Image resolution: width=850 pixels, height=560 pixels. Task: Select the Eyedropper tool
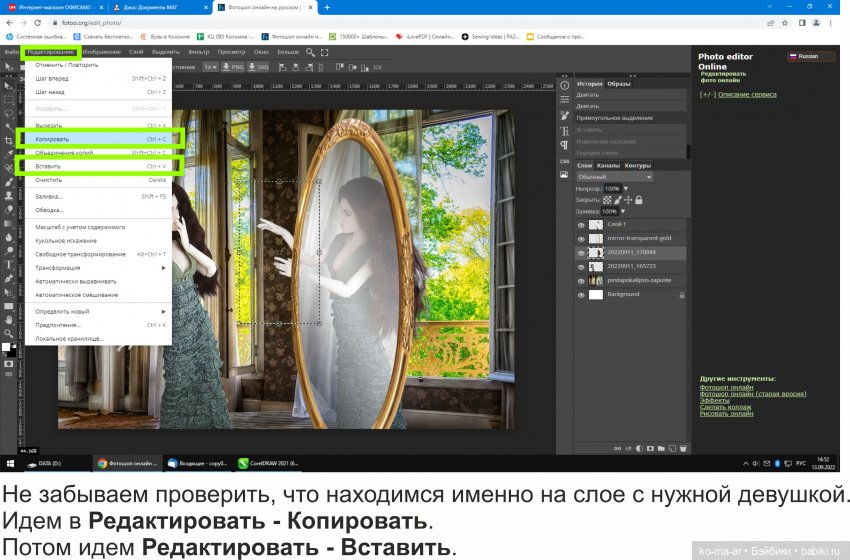(x=9, y=155)
